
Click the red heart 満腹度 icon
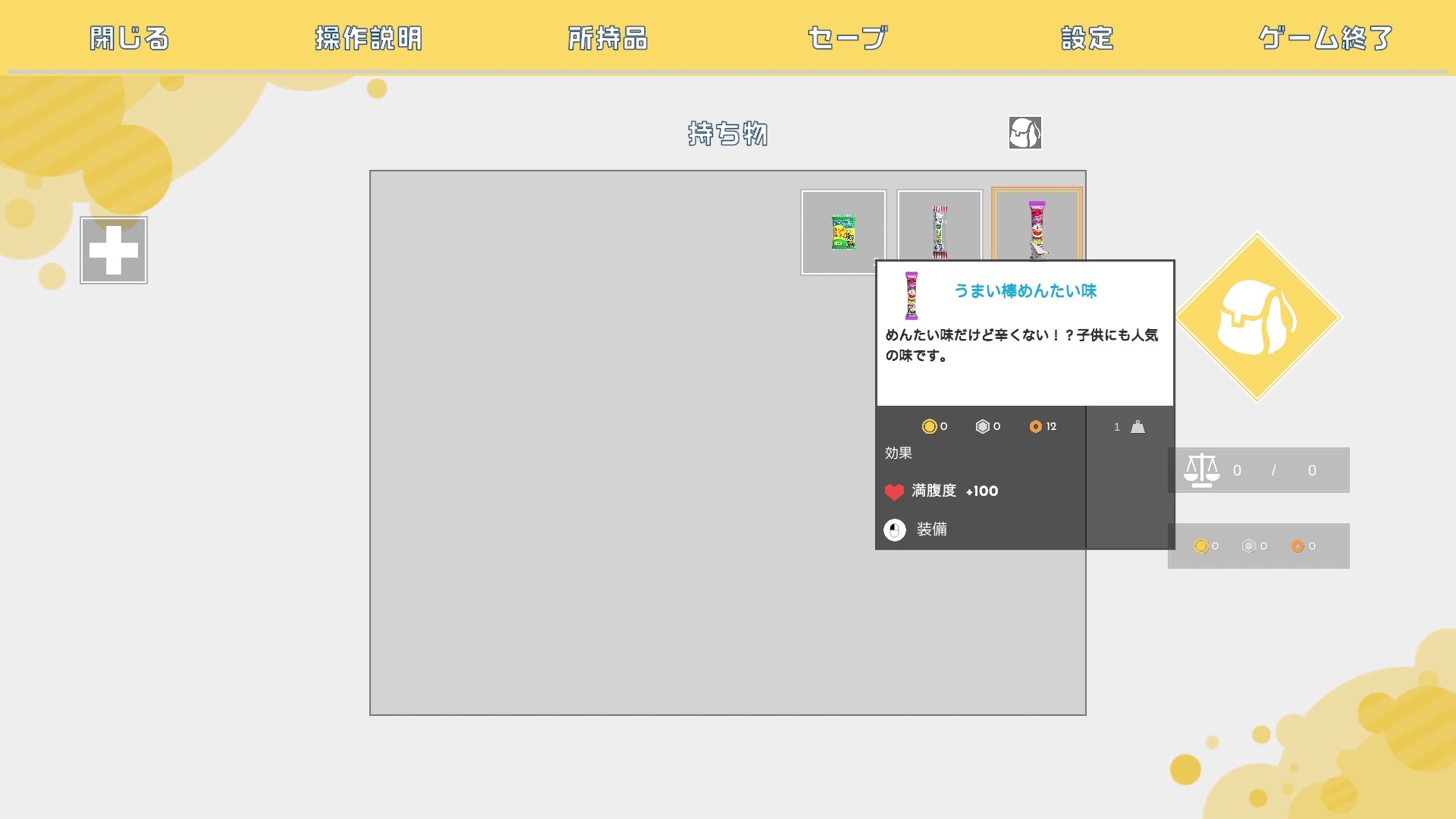point(894,491)
